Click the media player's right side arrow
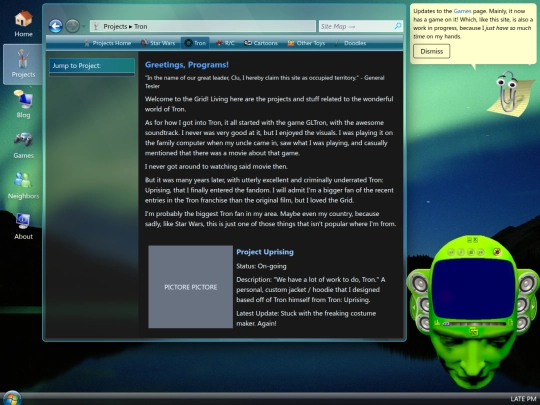The width and height of the screenshot is (540, 405). coord(533,307)
